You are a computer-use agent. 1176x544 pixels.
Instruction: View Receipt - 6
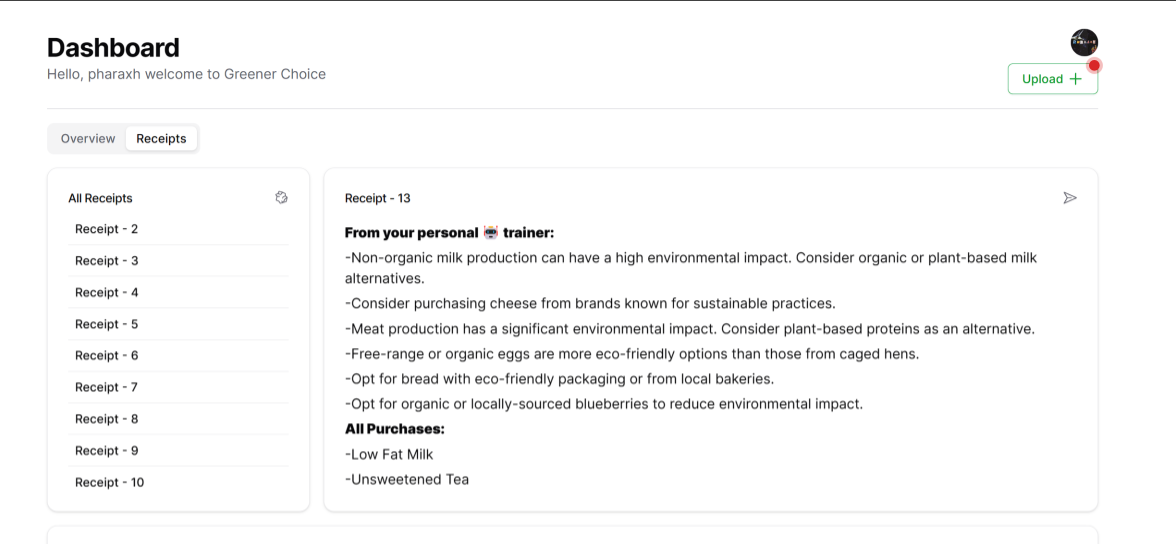pos(107,356)
